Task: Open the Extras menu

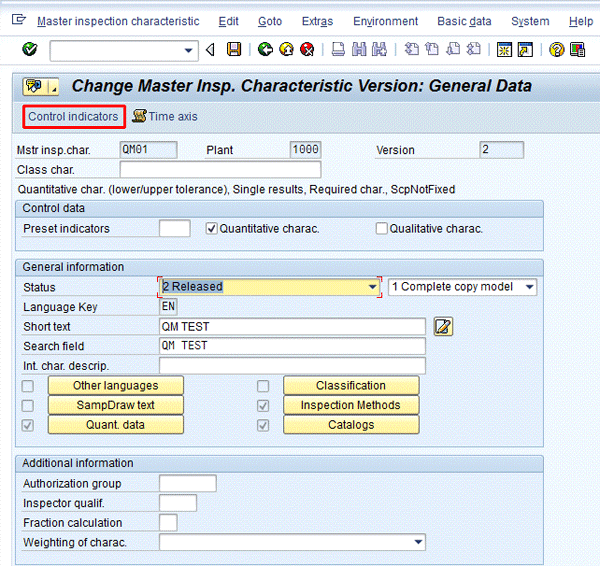Action: click(317, 21)
